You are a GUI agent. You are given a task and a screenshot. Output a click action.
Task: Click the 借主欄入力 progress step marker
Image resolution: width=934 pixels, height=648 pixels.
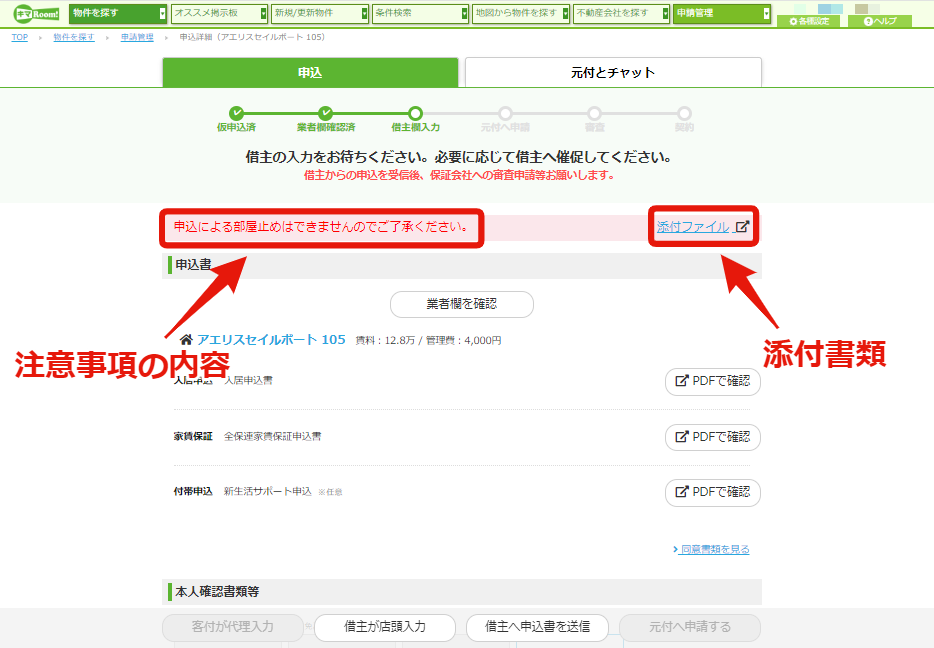pyautogui.click(x=415, y=113)
